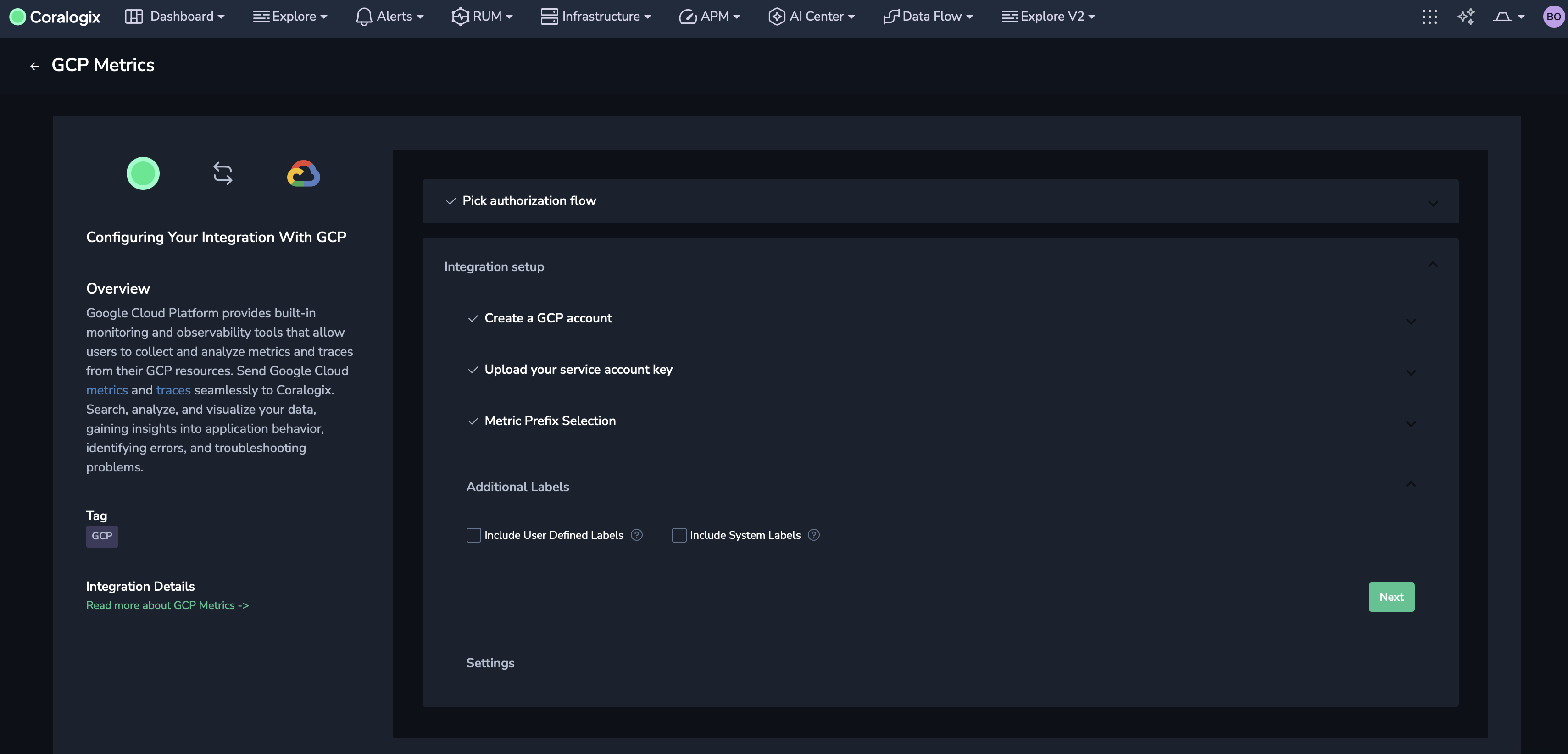Click the help icon beside Include System Labels
This screenshot has width=1568, height=754.
[x=814, y=535]
